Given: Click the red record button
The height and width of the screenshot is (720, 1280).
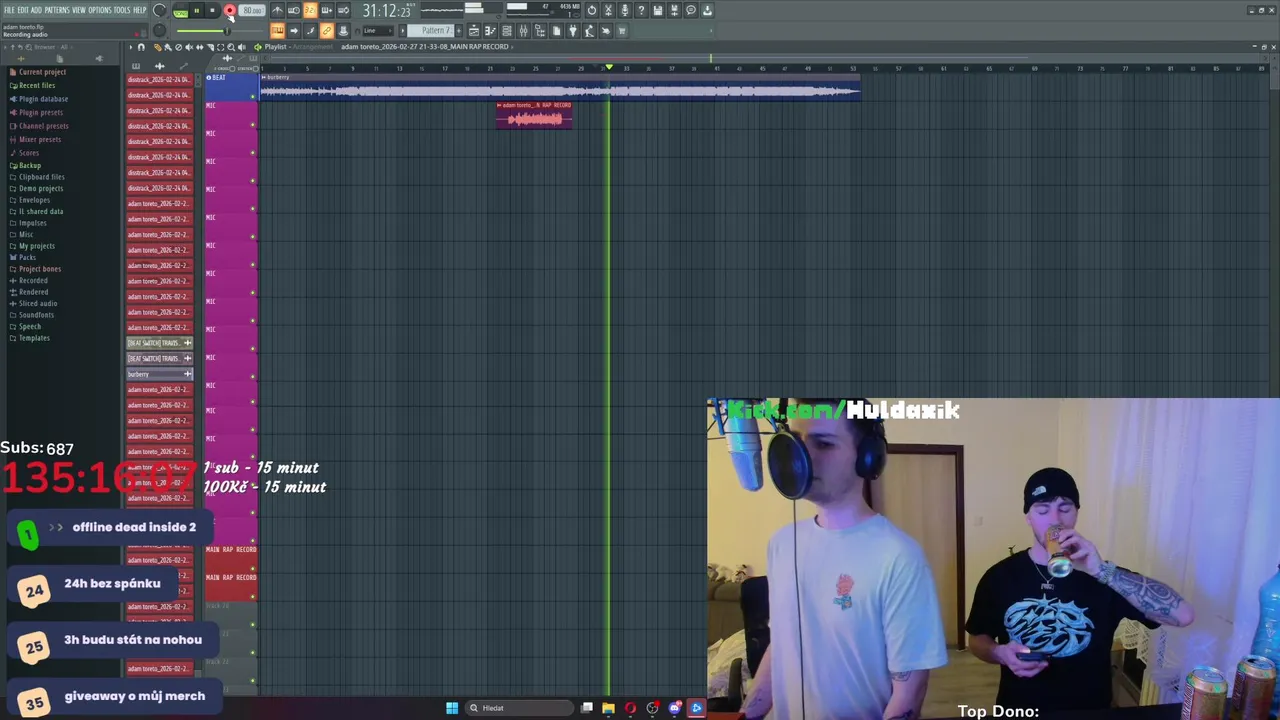Looking at the screenshot, I should click(229, 10).
